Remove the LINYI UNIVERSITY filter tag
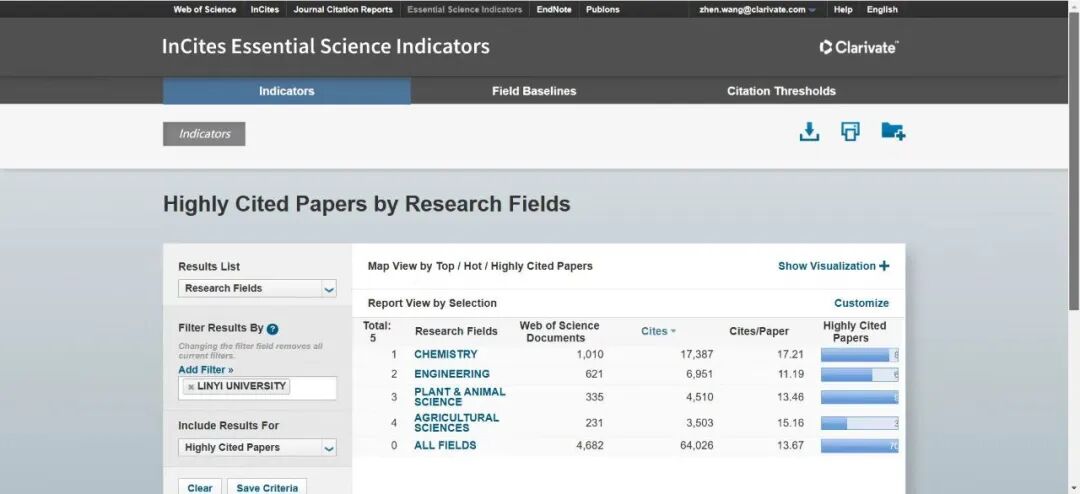The height and width of the screenshot is (494, 1080). 191,387
